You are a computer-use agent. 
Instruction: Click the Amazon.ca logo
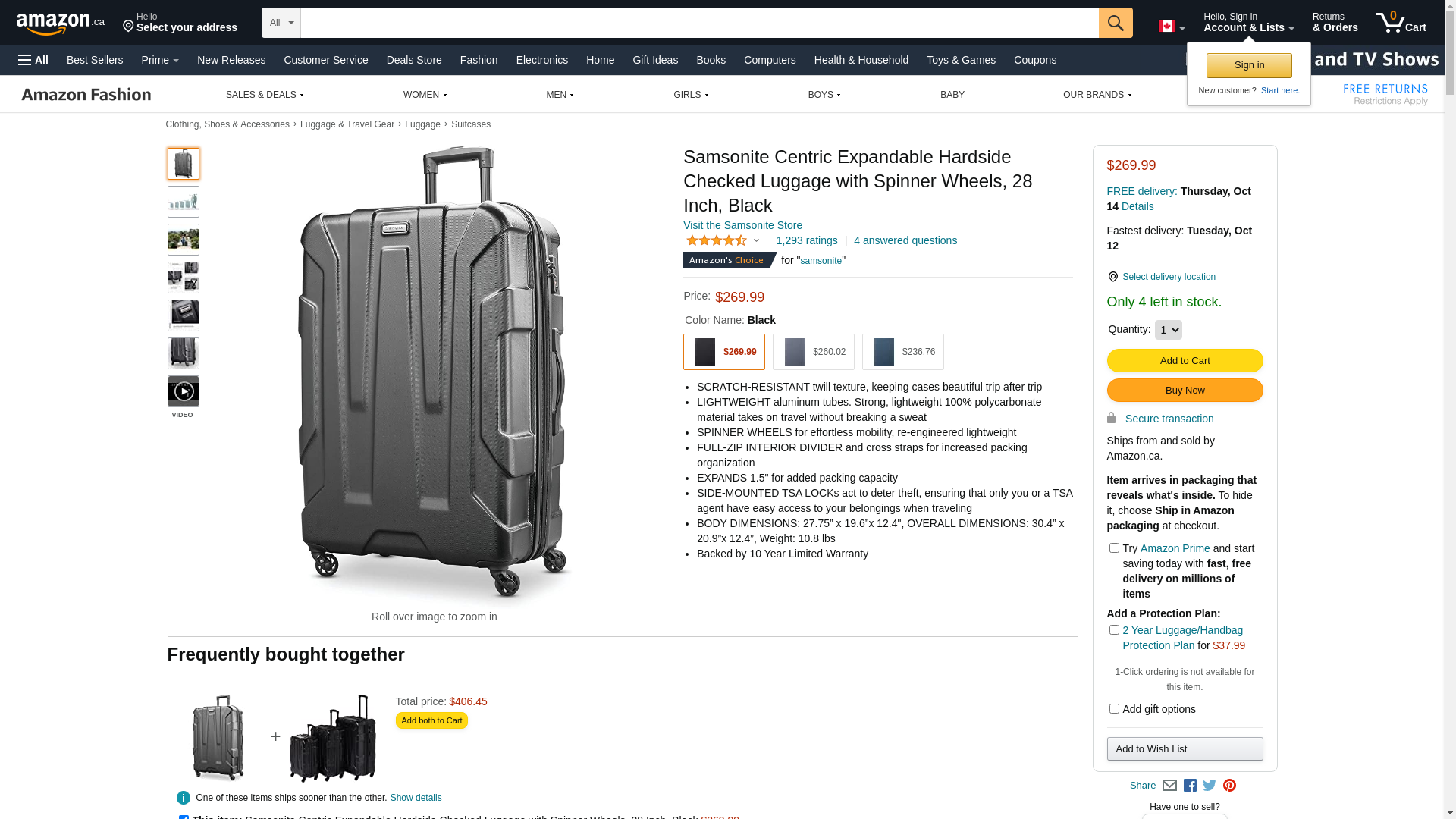point(61,24)
